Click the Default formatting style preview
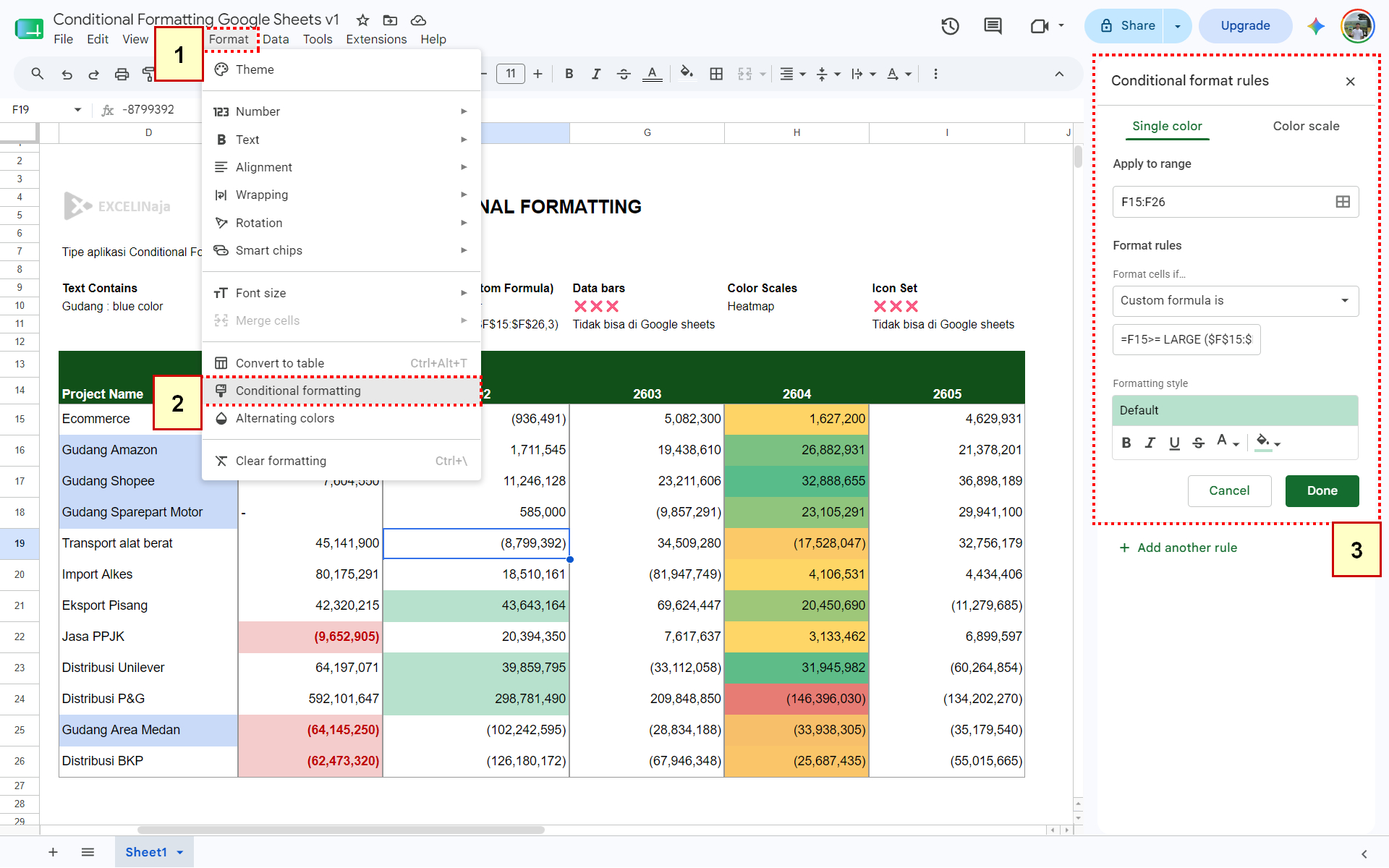Image resolution: width=1389 pixels, height=868 pixels. (1235, 410)
